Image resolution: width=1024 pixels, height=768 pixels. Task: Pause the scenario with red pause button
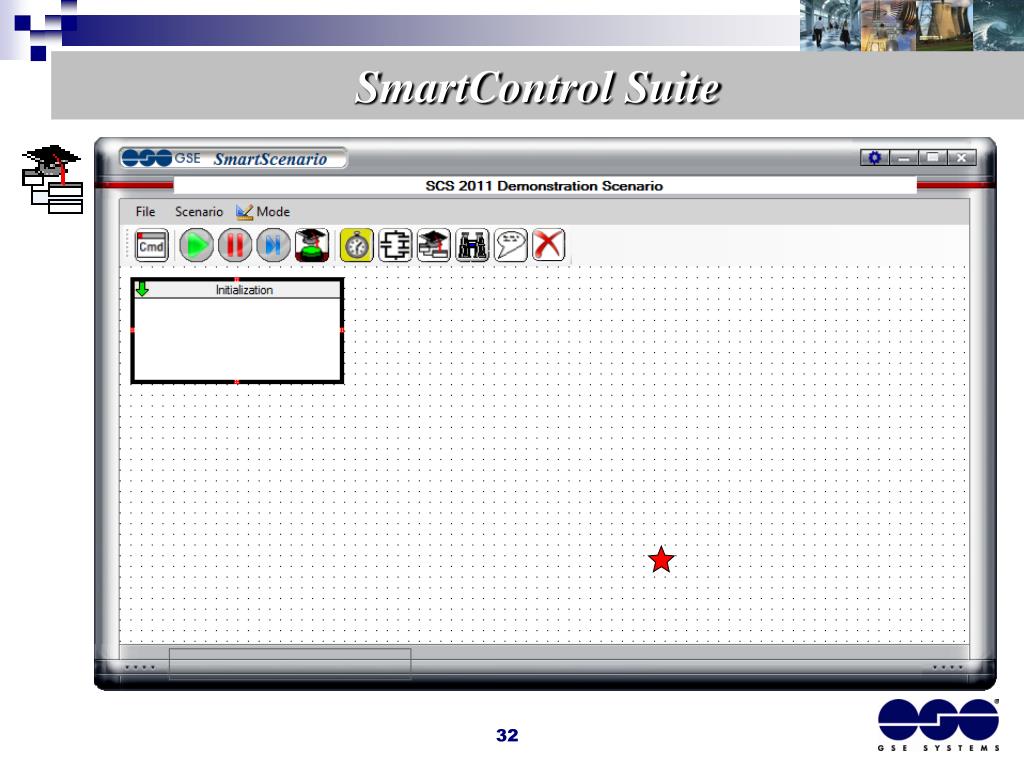[234, 246]
